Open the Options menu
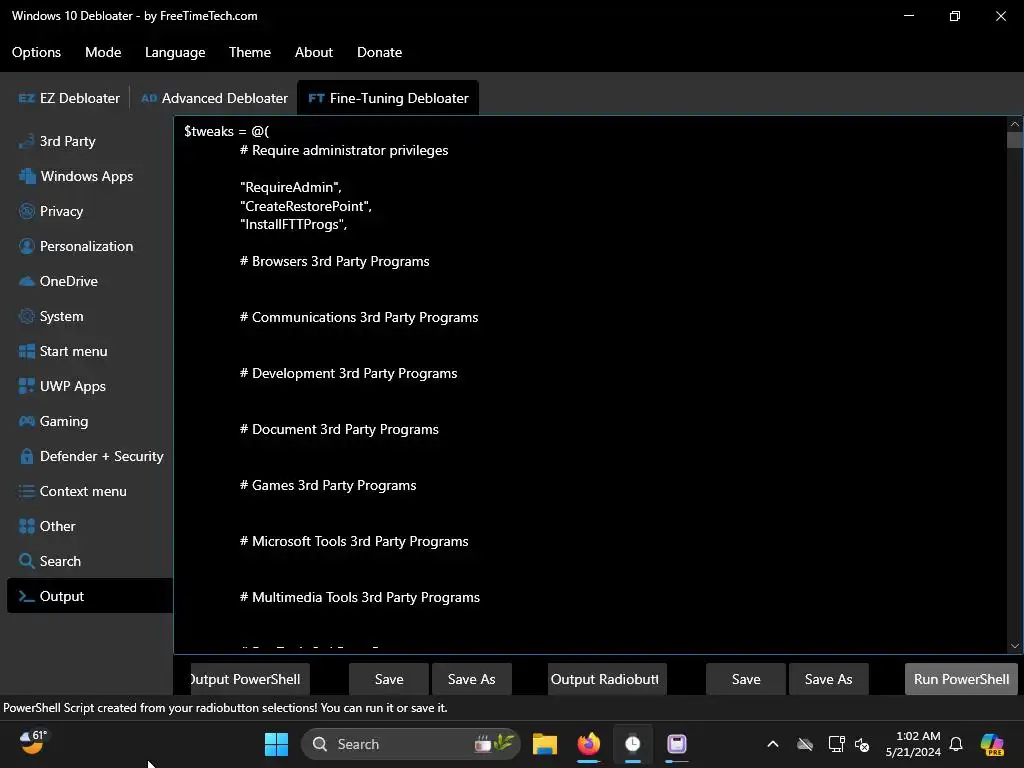1024x768 pixels. point(36,52)
